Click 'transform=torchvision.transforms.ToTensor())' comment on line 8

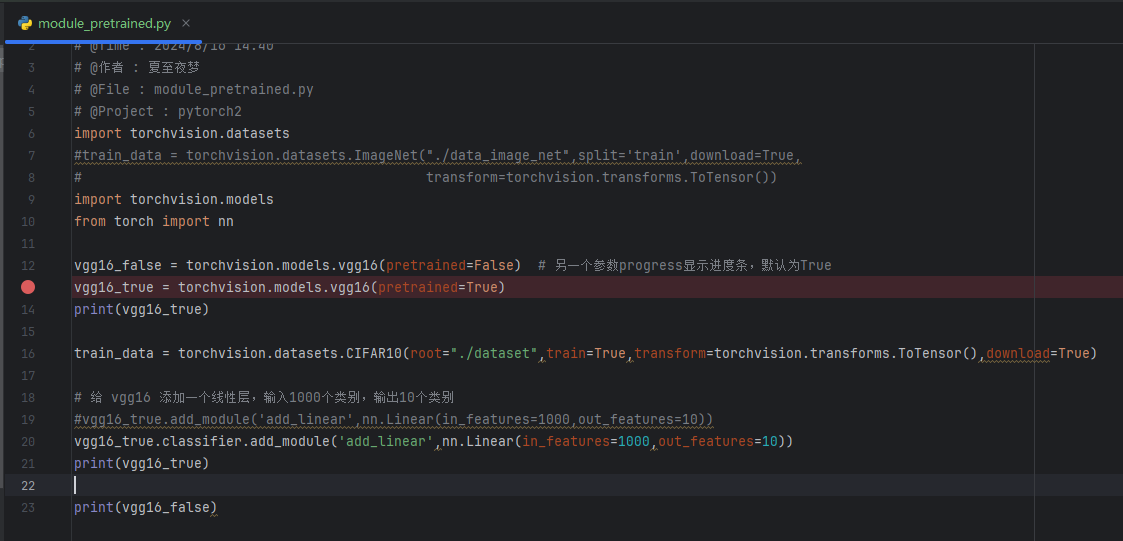click(602, 177)
